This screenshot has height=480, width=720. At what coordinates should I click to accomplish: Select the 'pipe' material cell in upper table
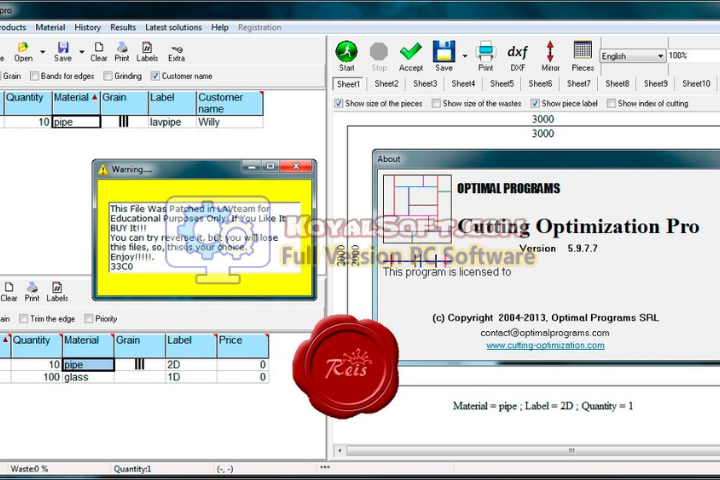[76, 122]
